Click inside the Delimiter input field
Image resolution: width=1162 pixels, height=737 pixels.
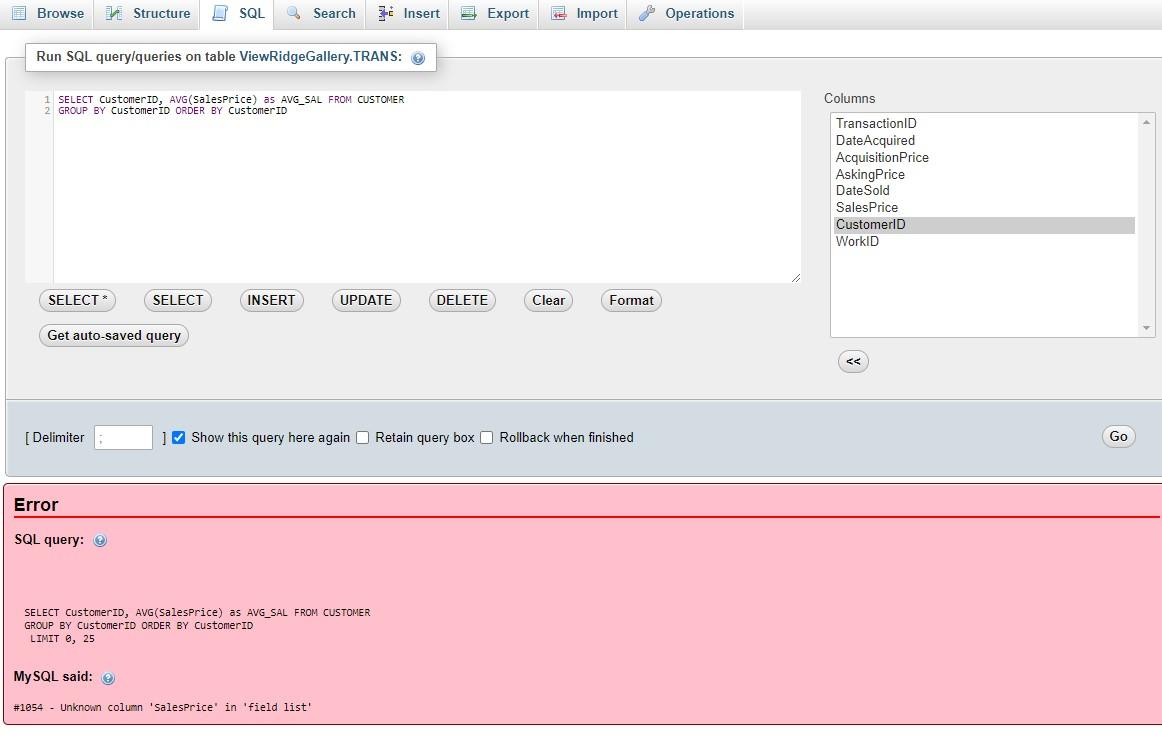point(122,437)
